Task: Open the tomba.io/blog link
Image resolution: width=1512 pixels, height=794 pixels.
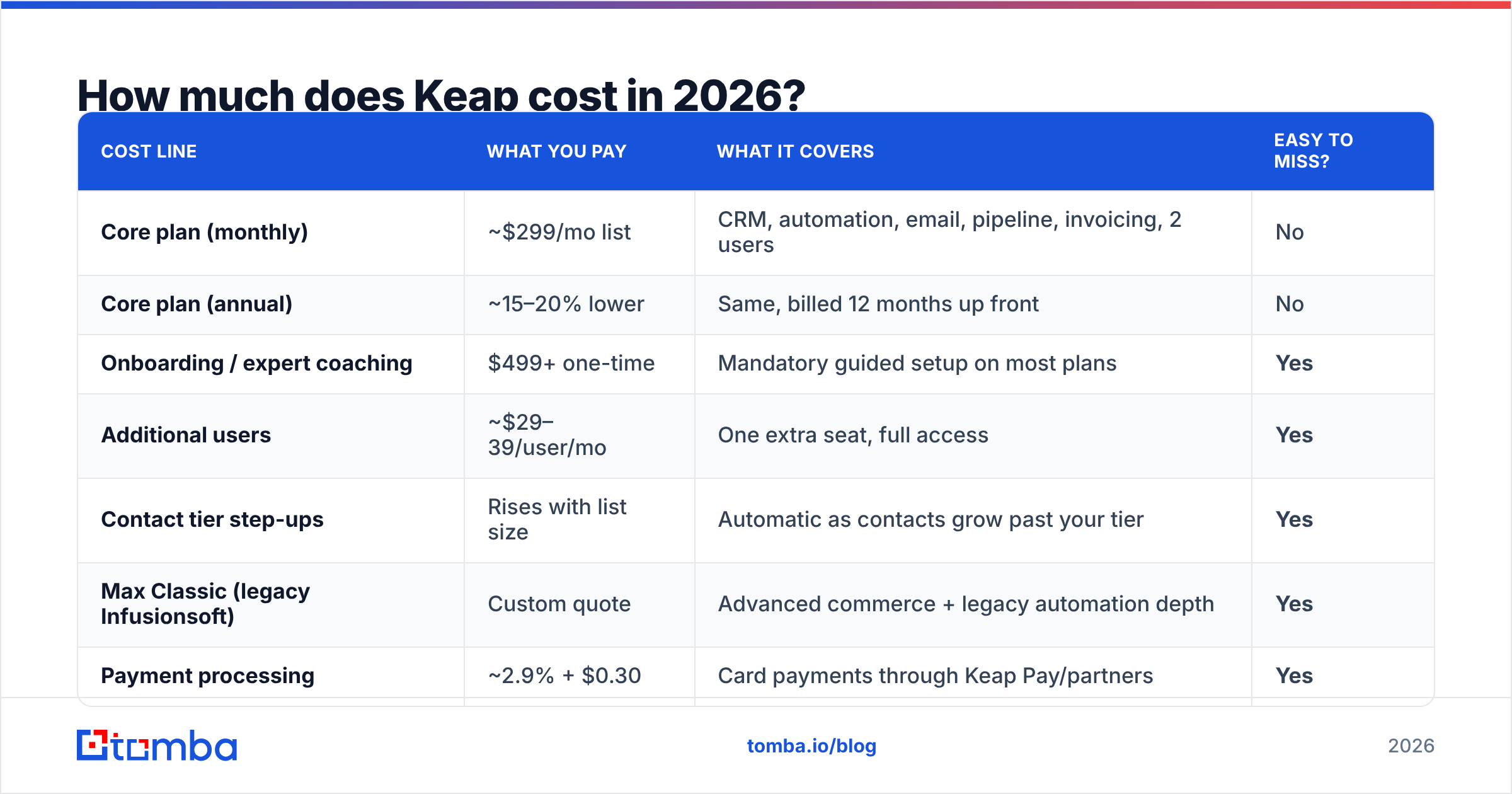Action: tap(811, 746)
